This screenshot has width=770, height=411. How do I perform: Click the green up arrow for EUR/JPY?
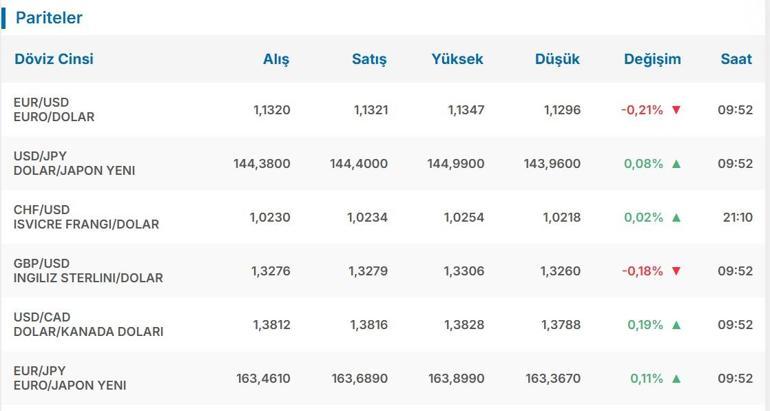[676, 378]
